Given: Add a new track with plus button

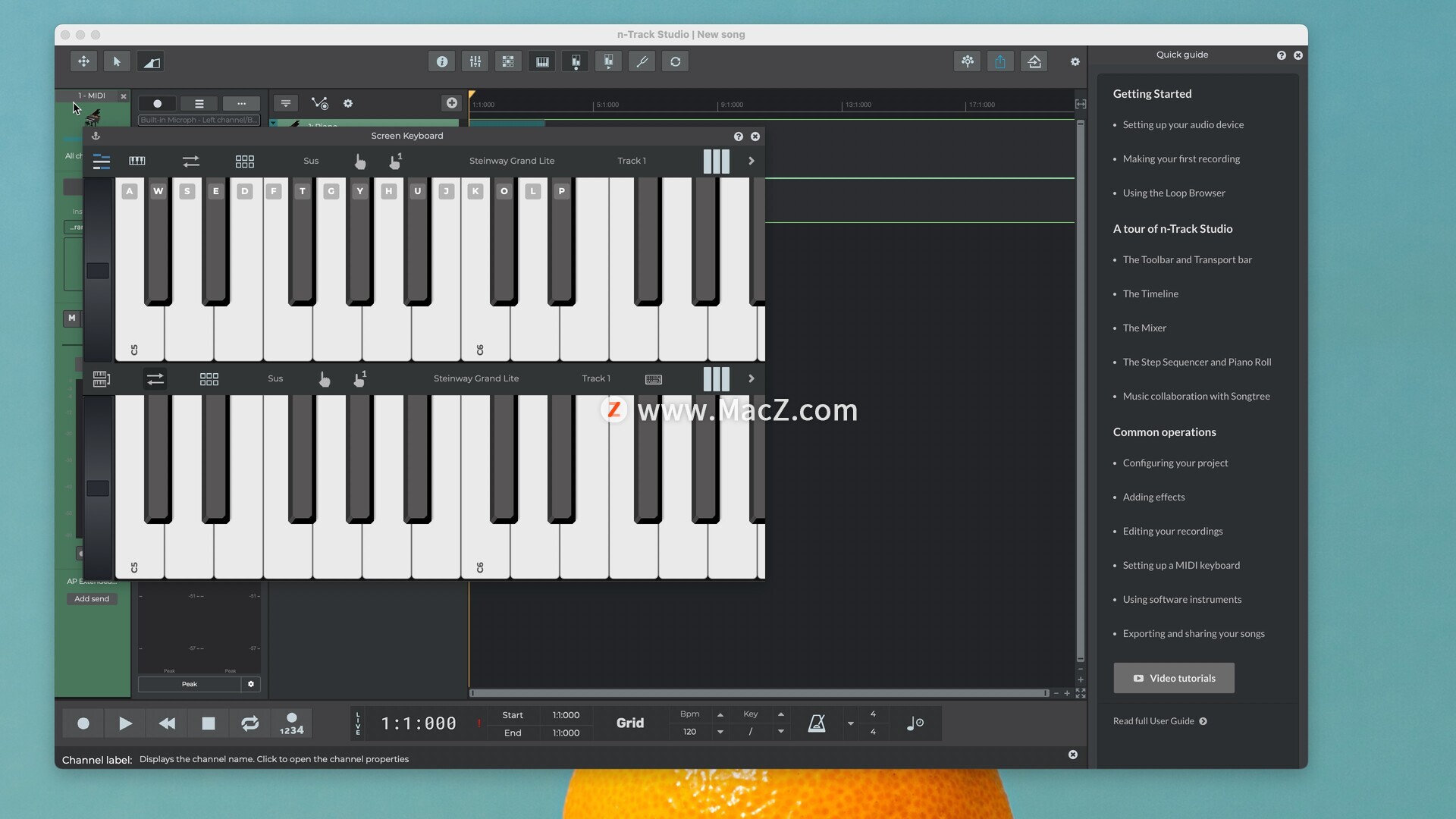Looking at the screenshot, I should (452, 102).
